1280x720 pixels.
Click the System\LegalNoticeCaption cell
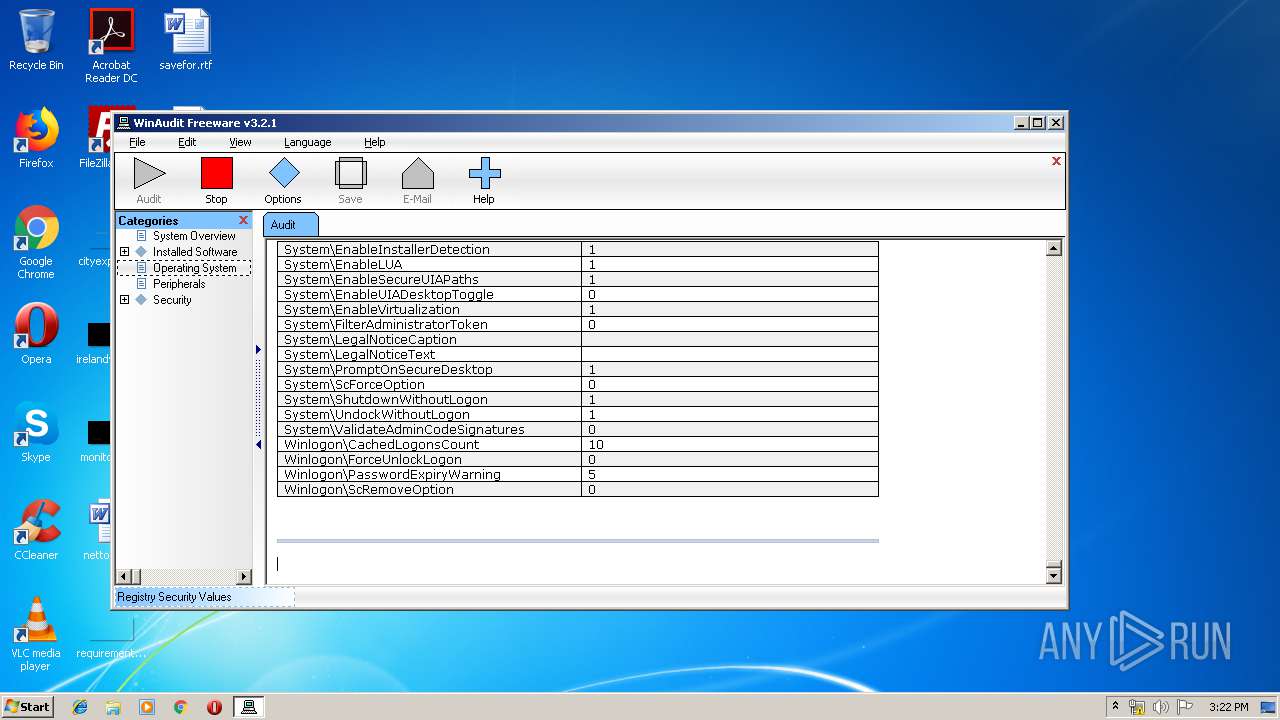pyautogui.click(x=430, y=339)
